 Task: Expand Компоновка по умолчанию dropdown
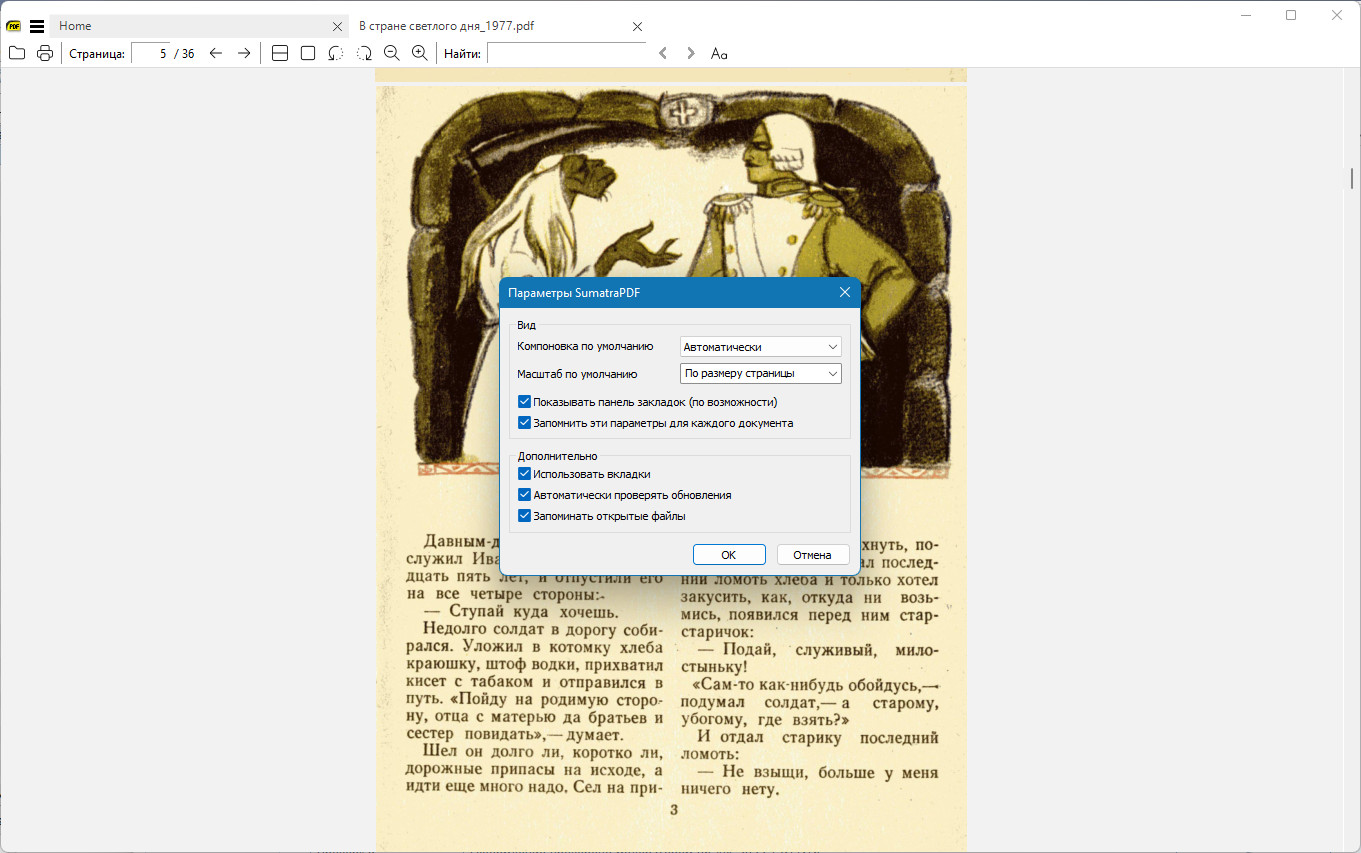click(x=760, y=347)
